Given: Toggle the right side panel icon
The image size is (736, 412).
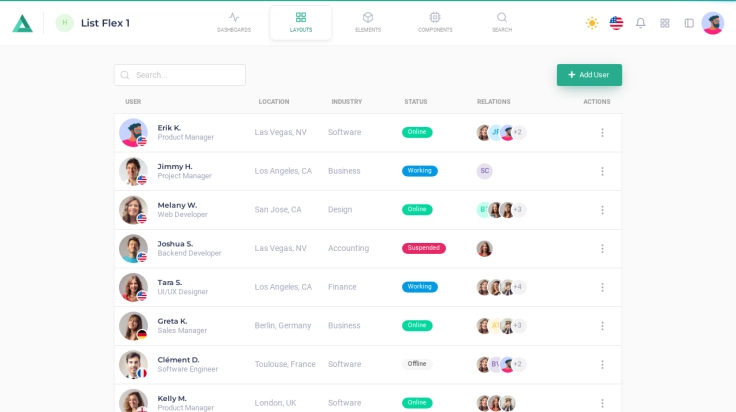Looking at the screenshot, I should (689, 23).
